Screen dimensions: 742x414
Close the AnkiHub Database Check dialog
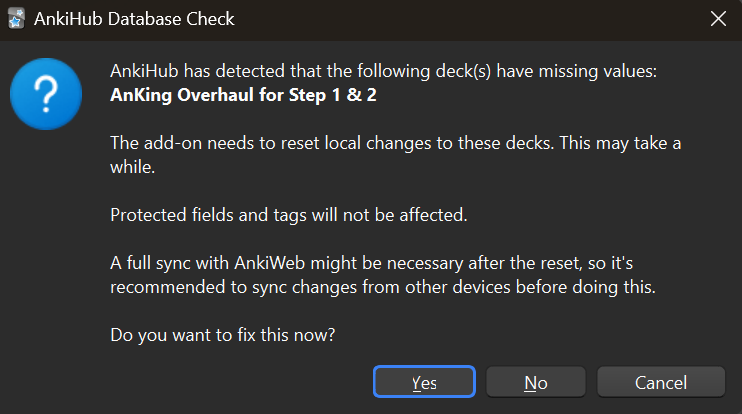718,19
